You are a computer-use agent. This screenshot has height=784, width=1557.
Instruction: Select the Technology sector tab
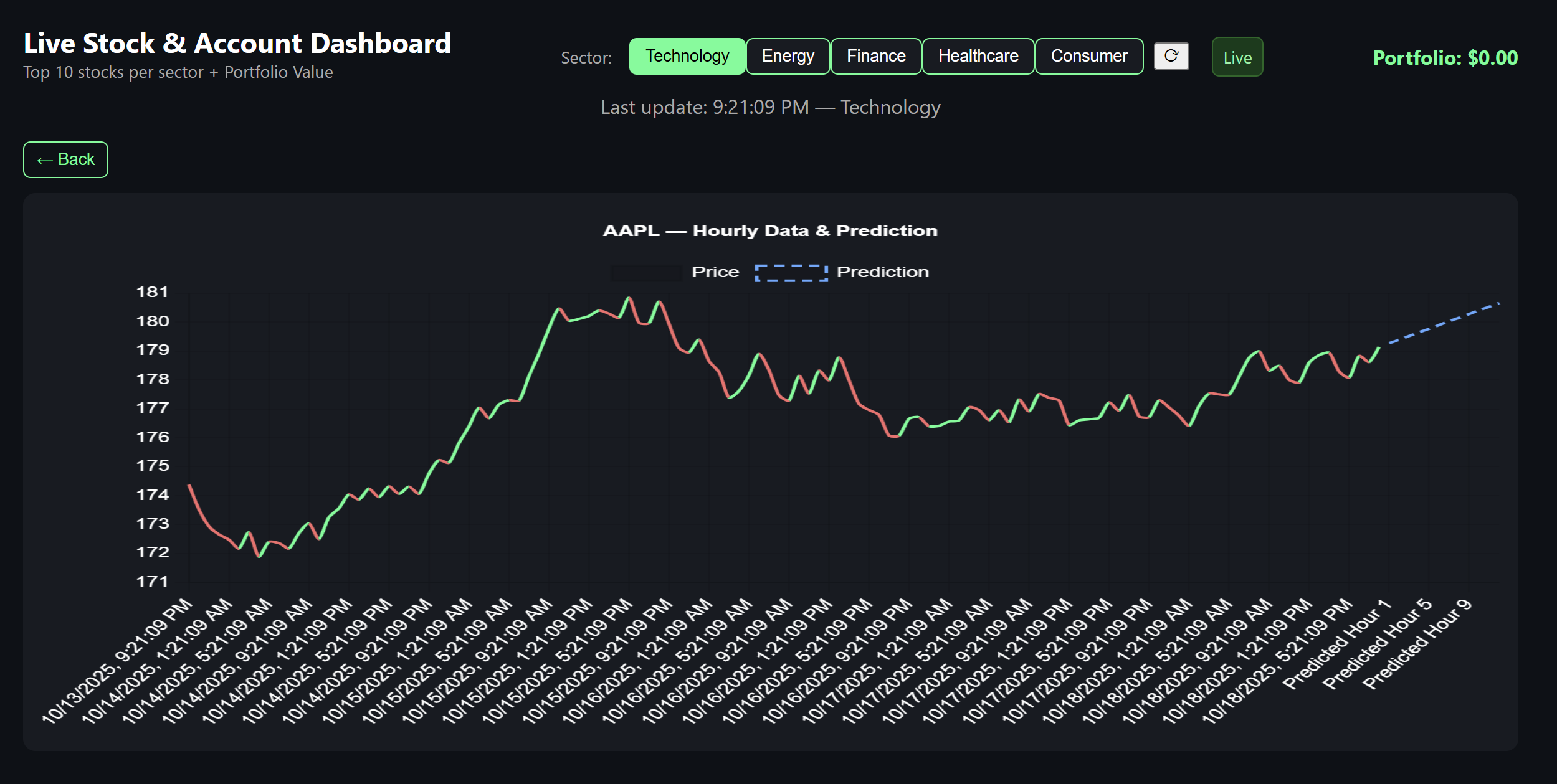687,57
